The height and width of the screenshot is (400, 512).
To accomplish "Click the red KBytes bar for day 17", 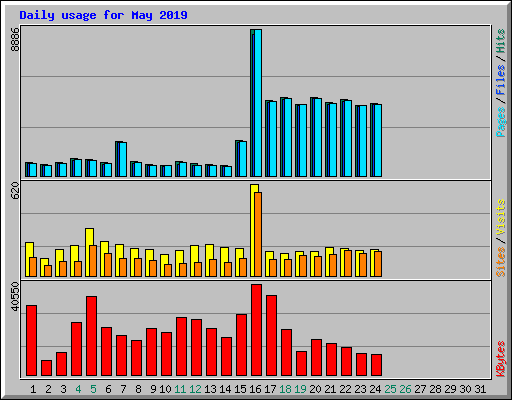I will click(x=271, y=336).
